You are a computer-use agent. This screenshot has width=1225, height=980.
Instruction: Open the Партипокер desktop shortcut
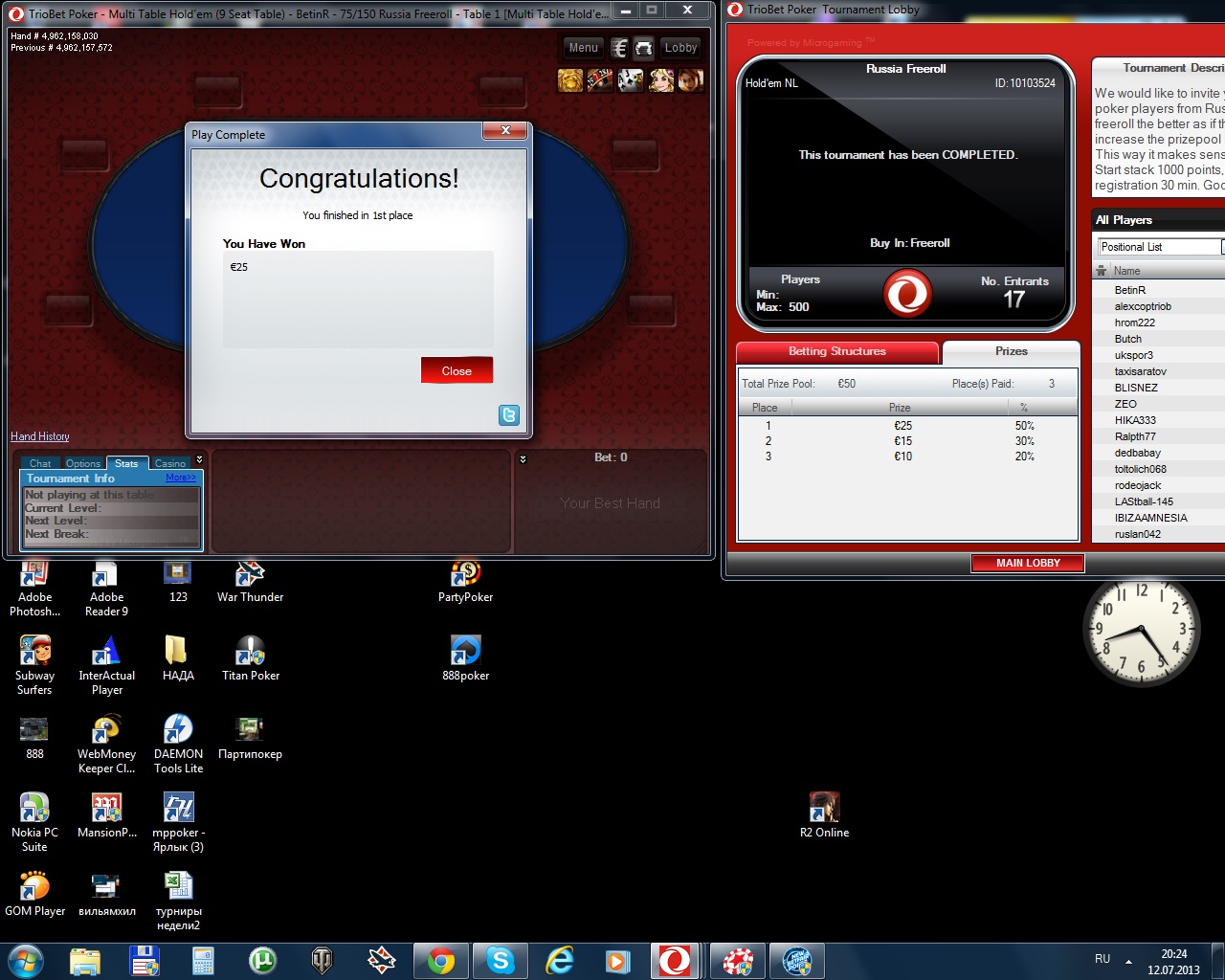click(250, 739)
